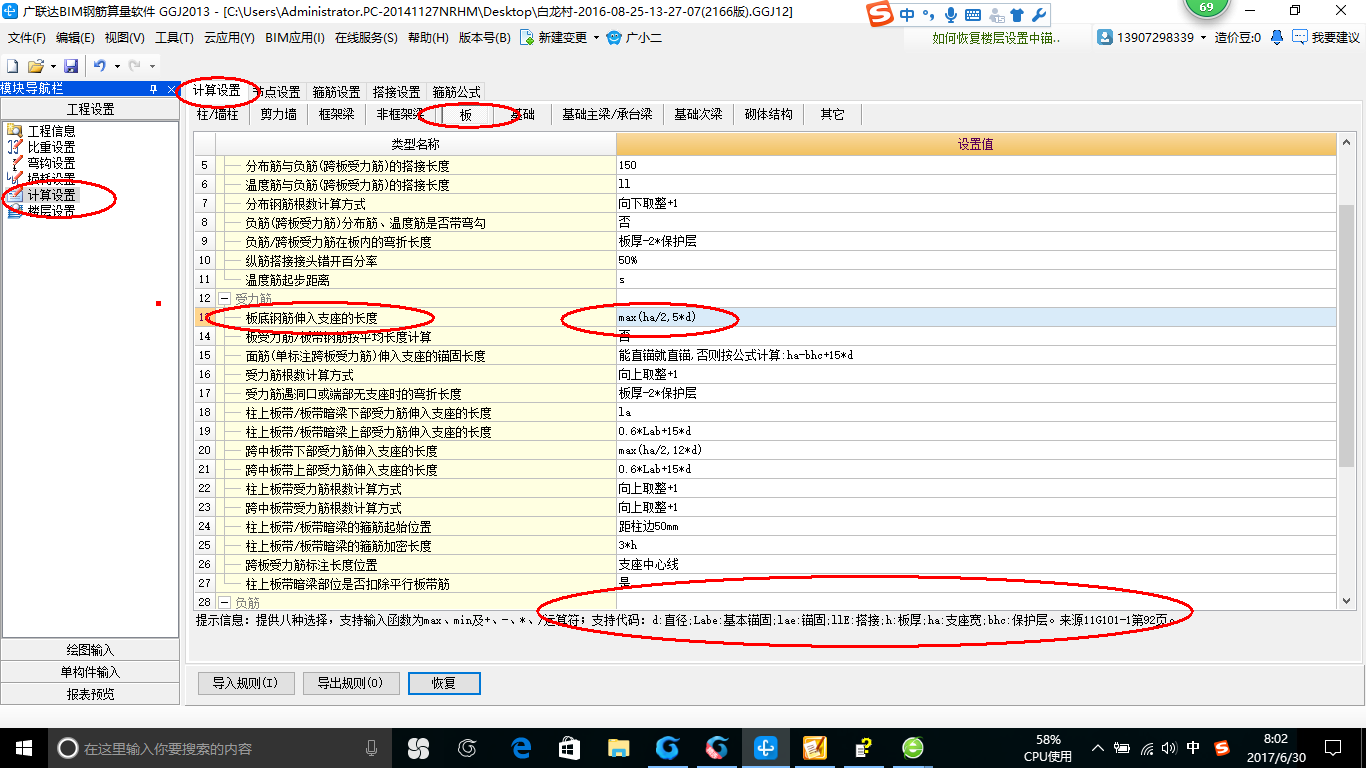The image size is (1366, 768).
Task: Switch to the 箍筋公式 tab
Action: pyautogui.click(x=456, y=92)
